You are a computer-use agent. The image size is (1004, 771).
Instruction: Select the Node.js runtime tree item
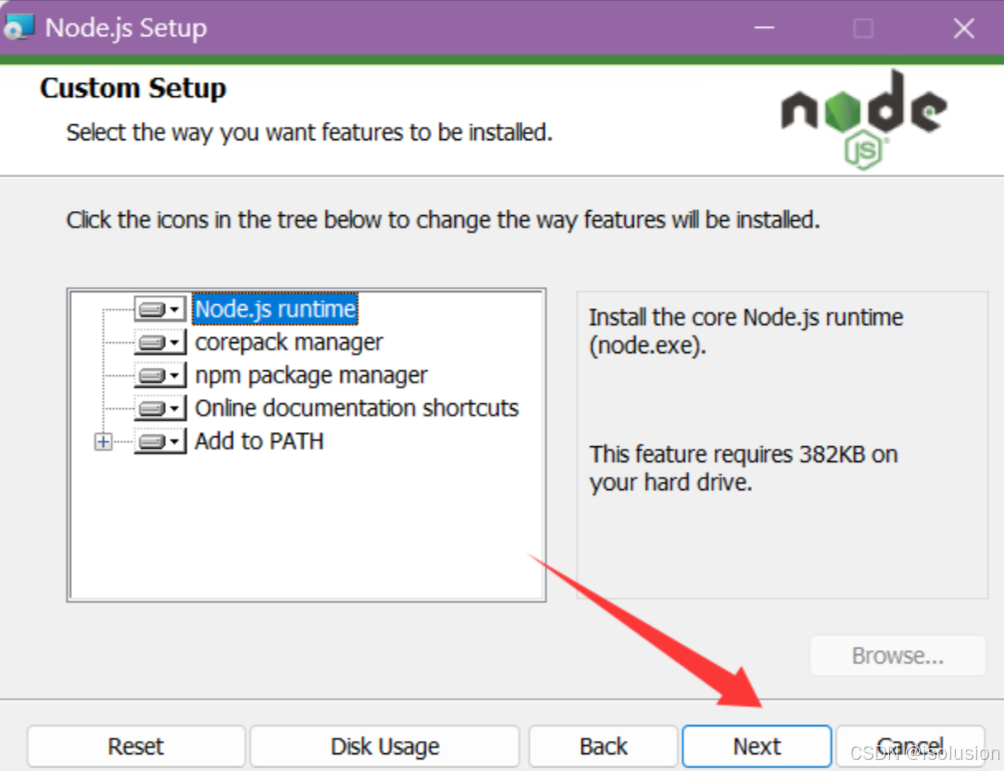click(x=275, y=309)
